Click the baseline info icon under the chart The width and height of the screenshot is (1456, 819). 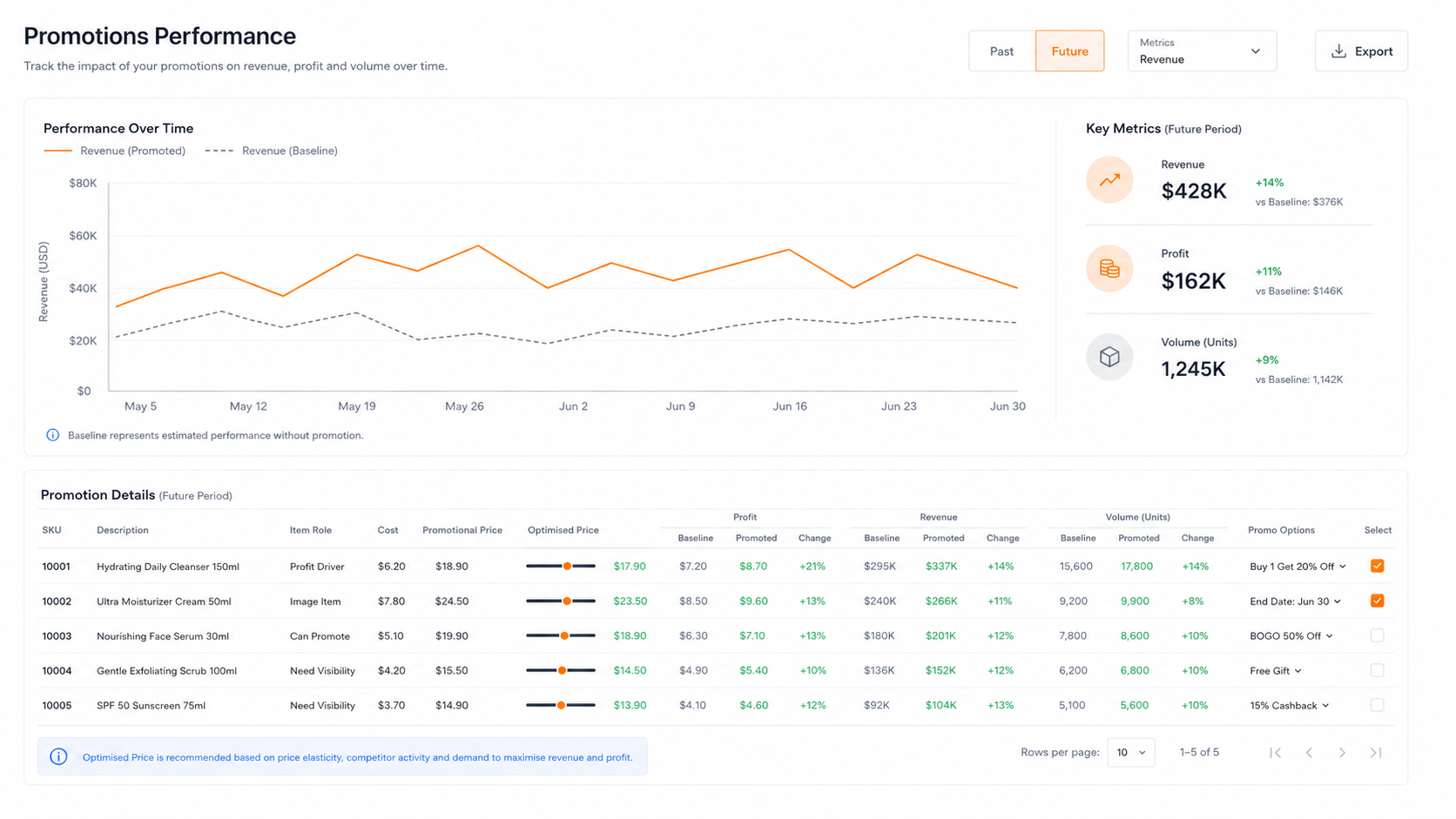(x=52, y=435)
